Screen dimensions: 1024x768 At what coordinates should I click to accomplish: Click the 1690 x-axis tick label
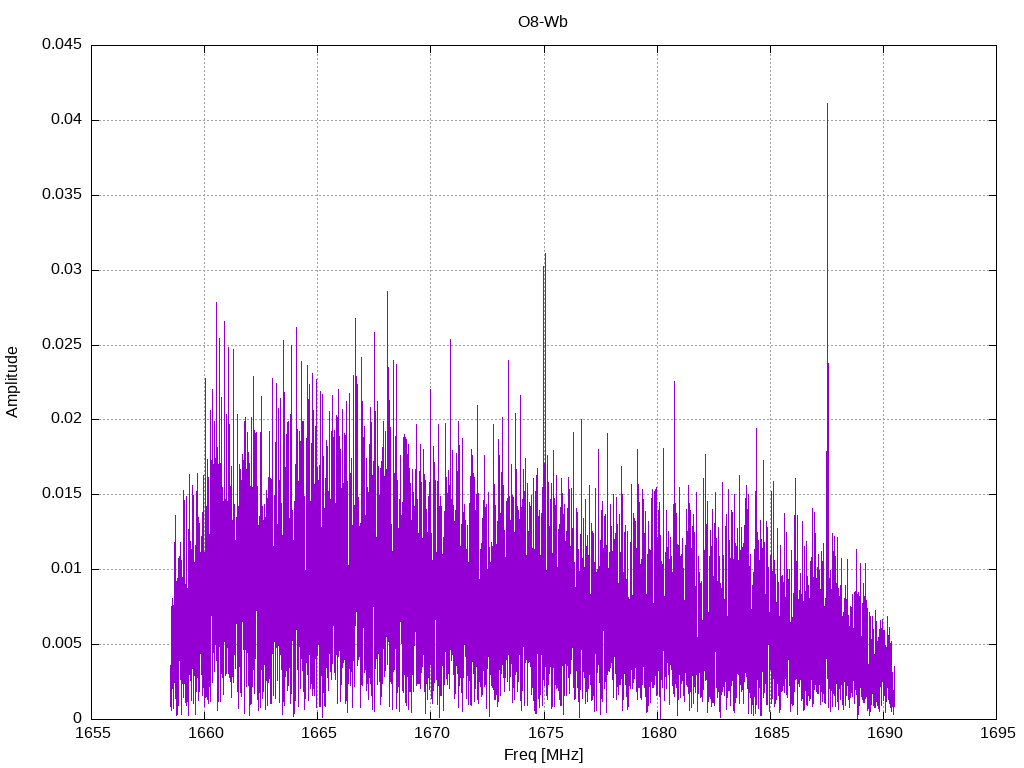click(883, 733)
